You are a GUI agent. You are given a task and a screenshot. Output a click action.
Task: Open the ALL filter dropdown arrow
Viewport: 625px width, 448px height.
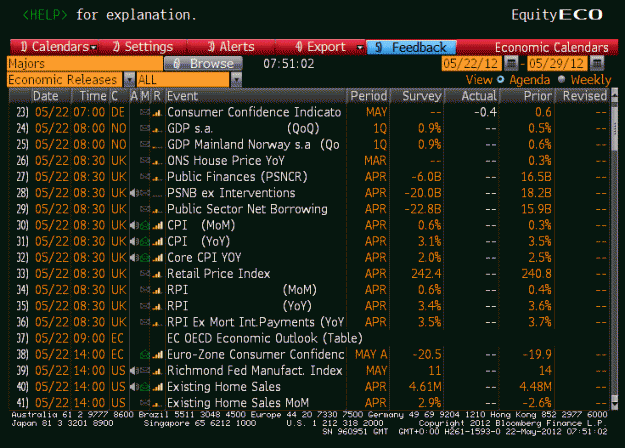click(236, 80)
